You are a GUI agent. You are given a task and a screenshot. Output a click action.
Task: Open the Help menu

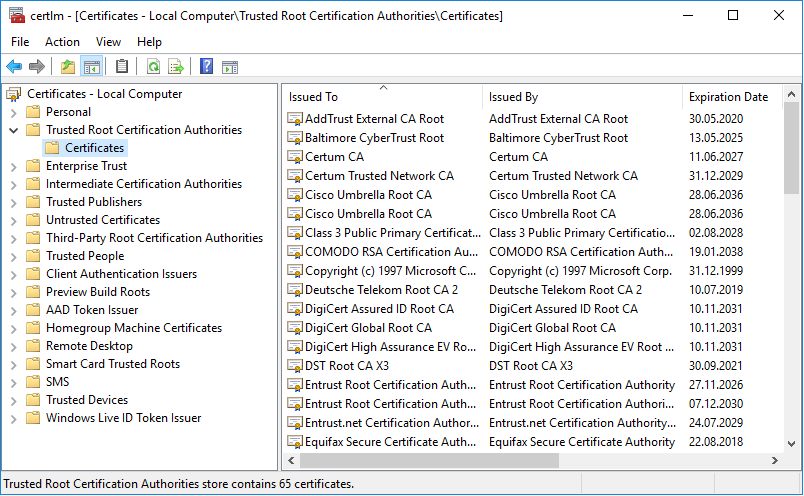tap(149, 42)
